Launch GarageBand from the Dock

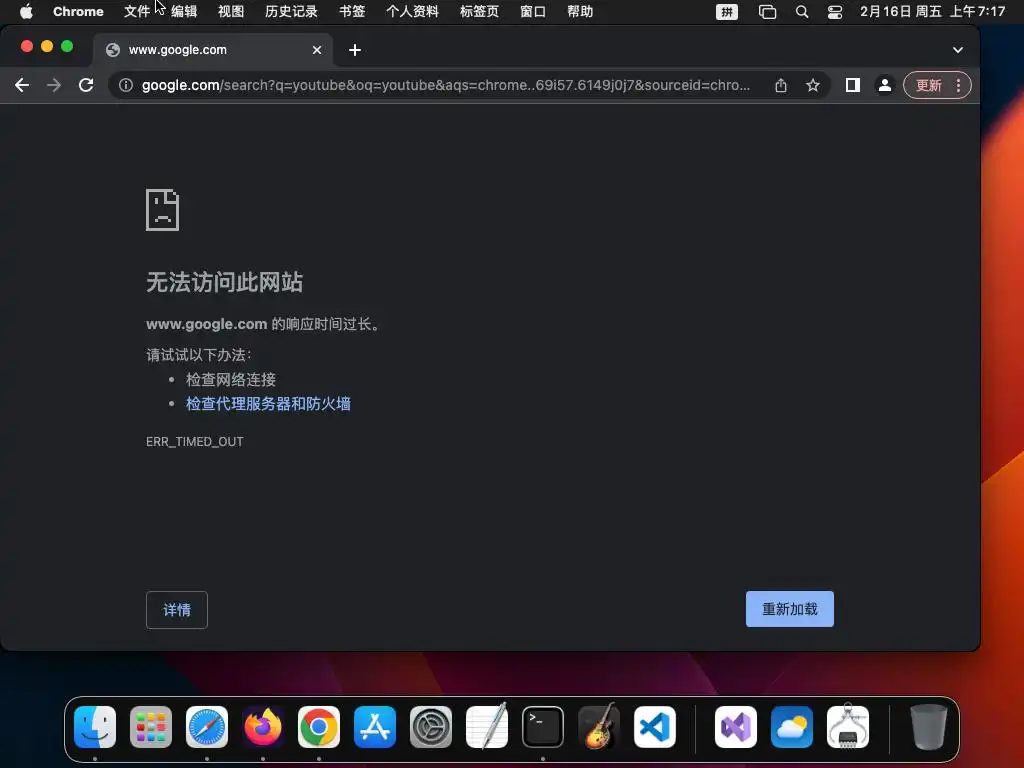599,726
